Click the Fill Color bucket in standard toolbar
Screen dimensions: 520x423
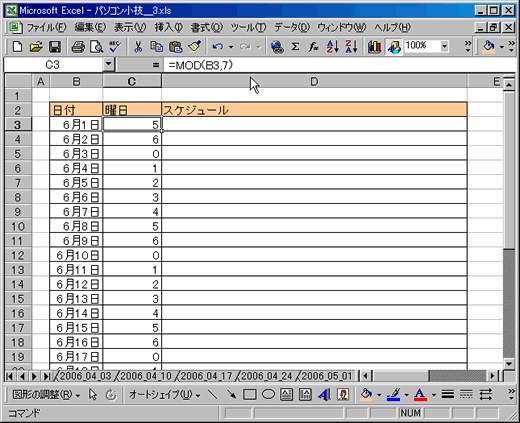tap(489, 47)
